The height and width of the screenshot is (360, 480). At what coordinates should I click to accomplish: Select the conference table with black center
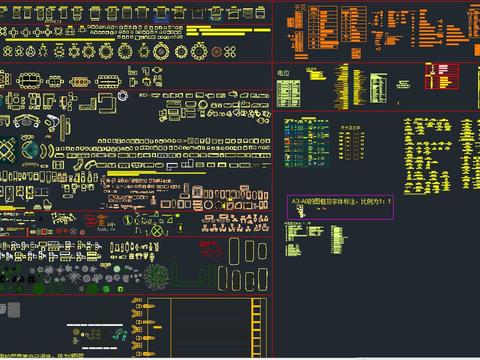coord(30,81)
